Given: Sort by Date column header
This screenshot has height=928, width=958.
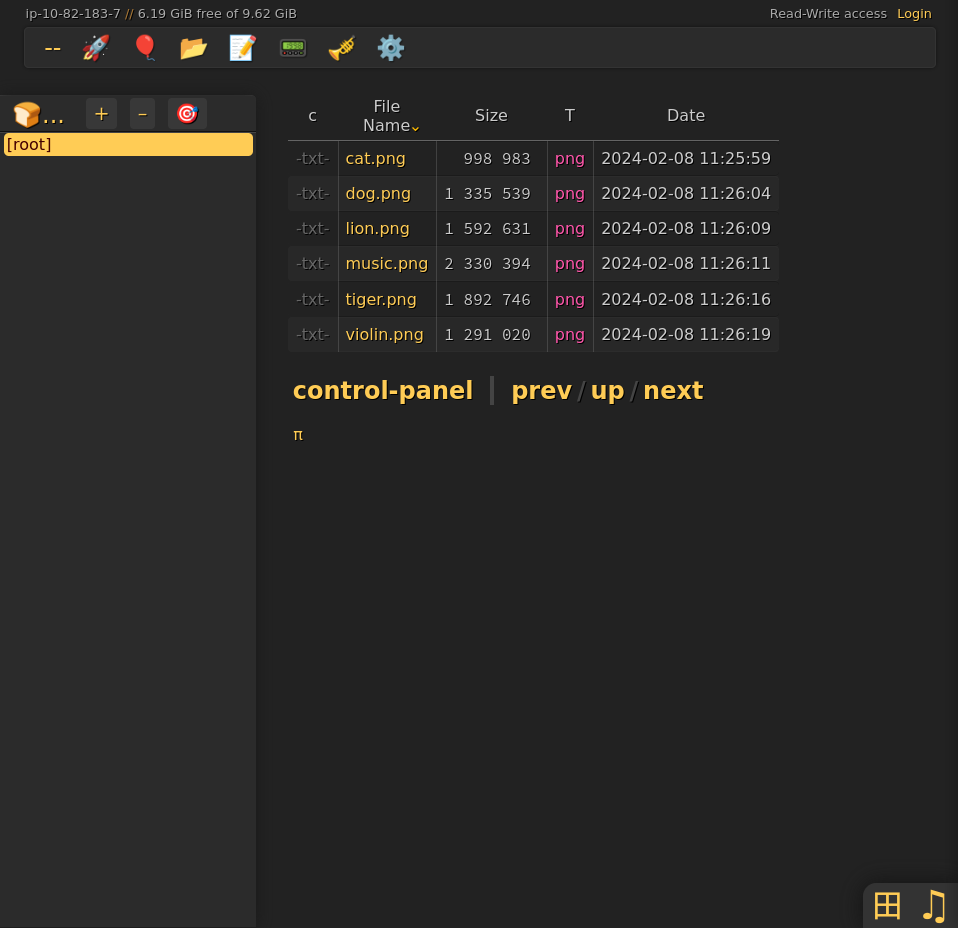Looking at the screenshot, I should click(x=686, y=115).
